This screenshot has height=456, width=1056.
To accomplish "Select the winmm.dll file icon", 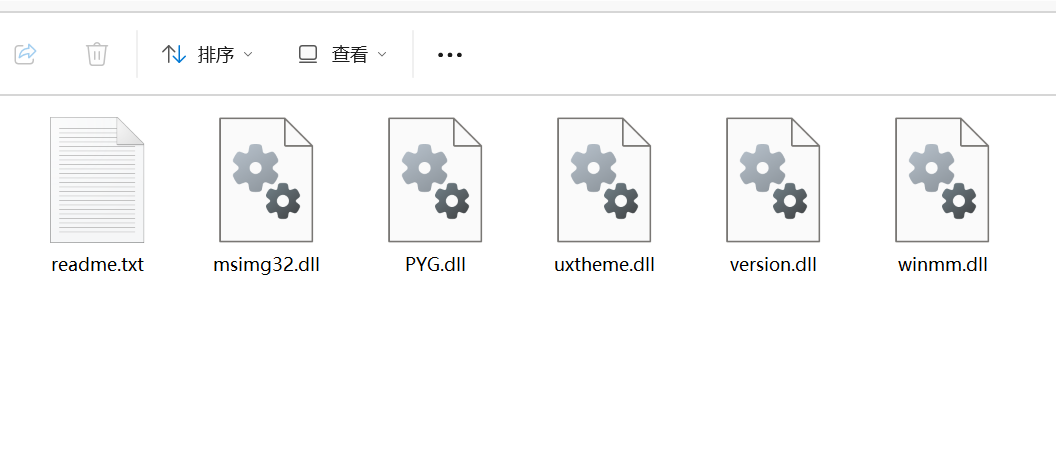I will pos(942,180).
